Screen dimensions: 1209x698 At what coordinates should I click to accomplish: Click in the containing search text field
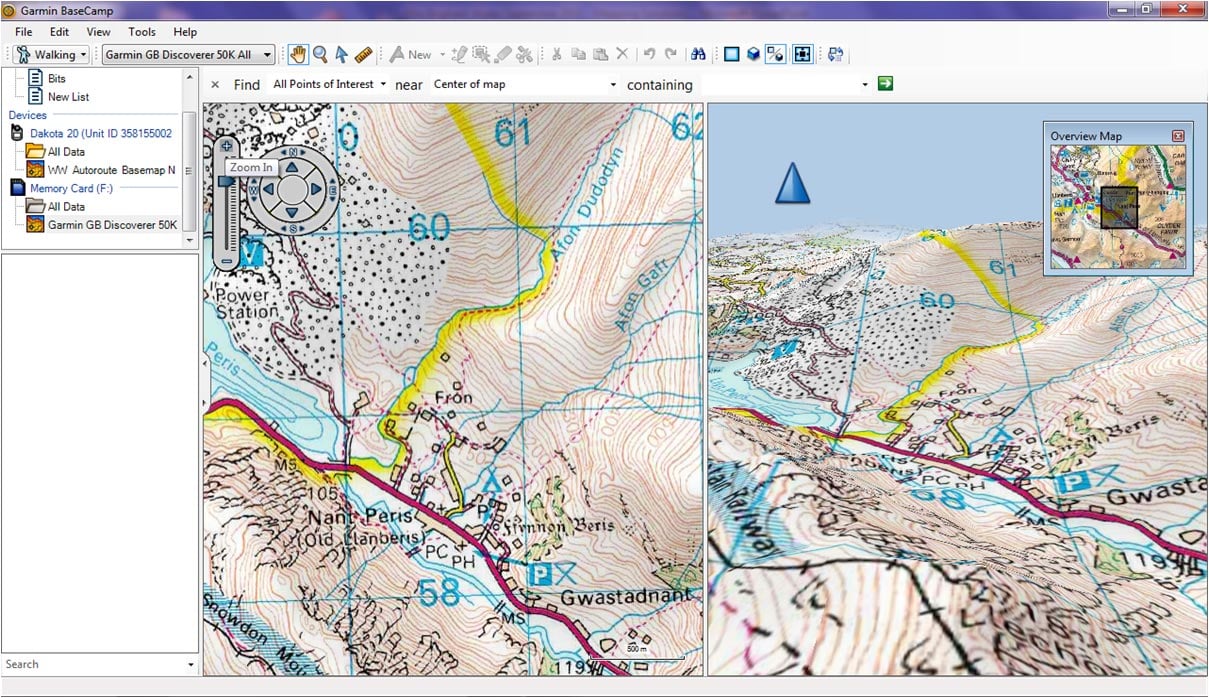pyautogui.click(x=780, y=85)
